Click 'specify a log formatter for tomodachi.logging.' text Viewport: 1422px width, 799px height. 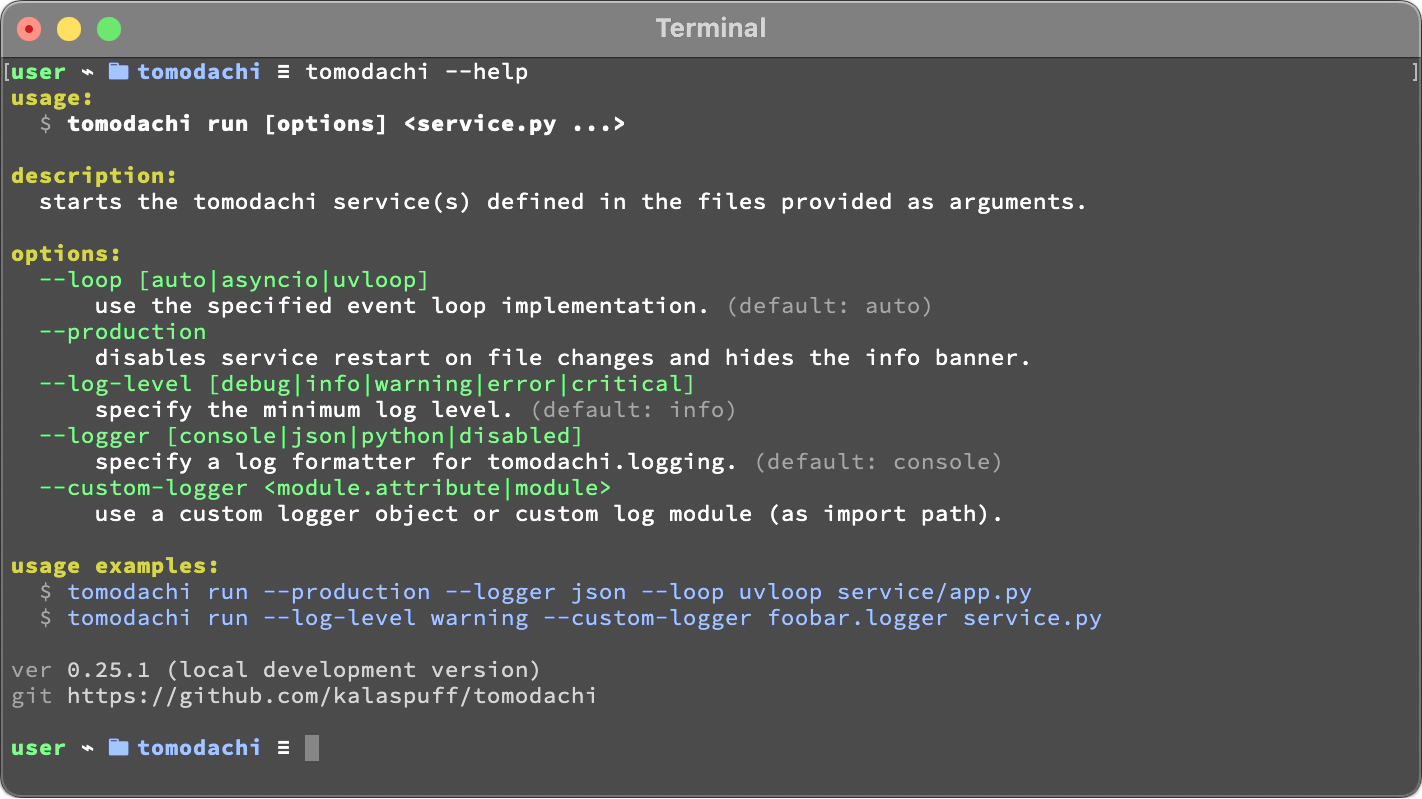(x=416, y=462)
